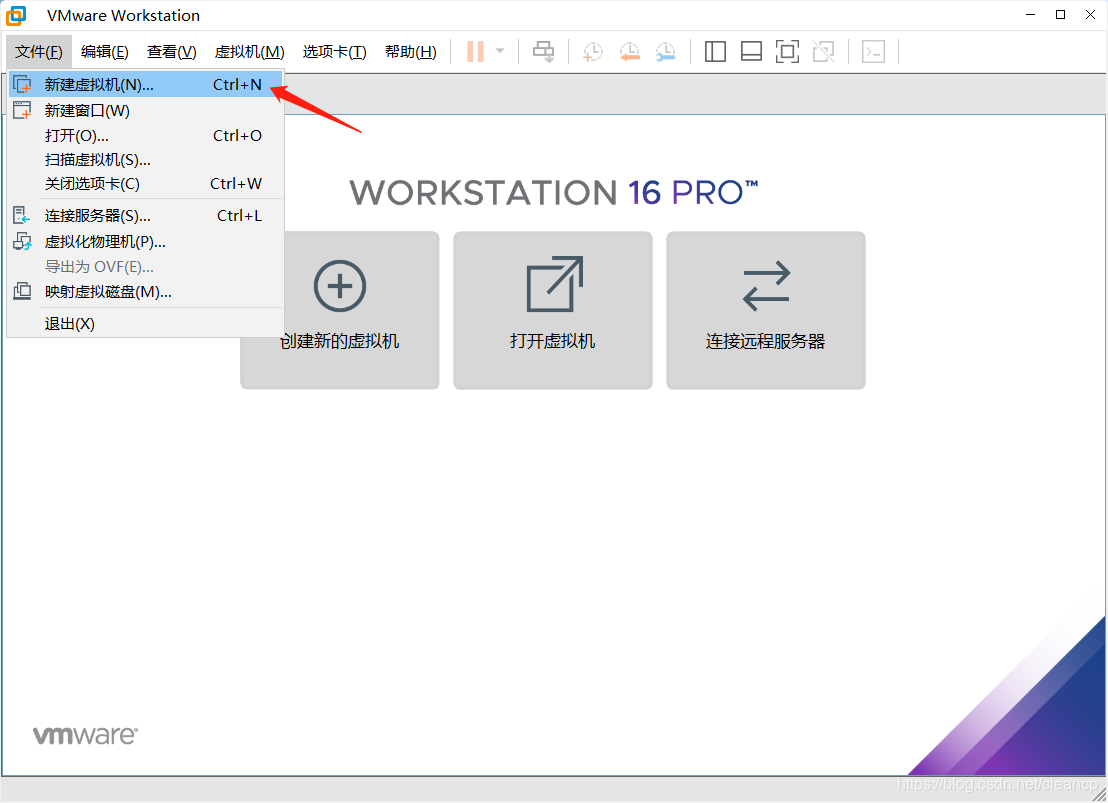Click the 连接远程服务器 tile
Image resolution: width=1108 pixels, height=803 pixels.
pyautogui.click(x=766, y=310)
